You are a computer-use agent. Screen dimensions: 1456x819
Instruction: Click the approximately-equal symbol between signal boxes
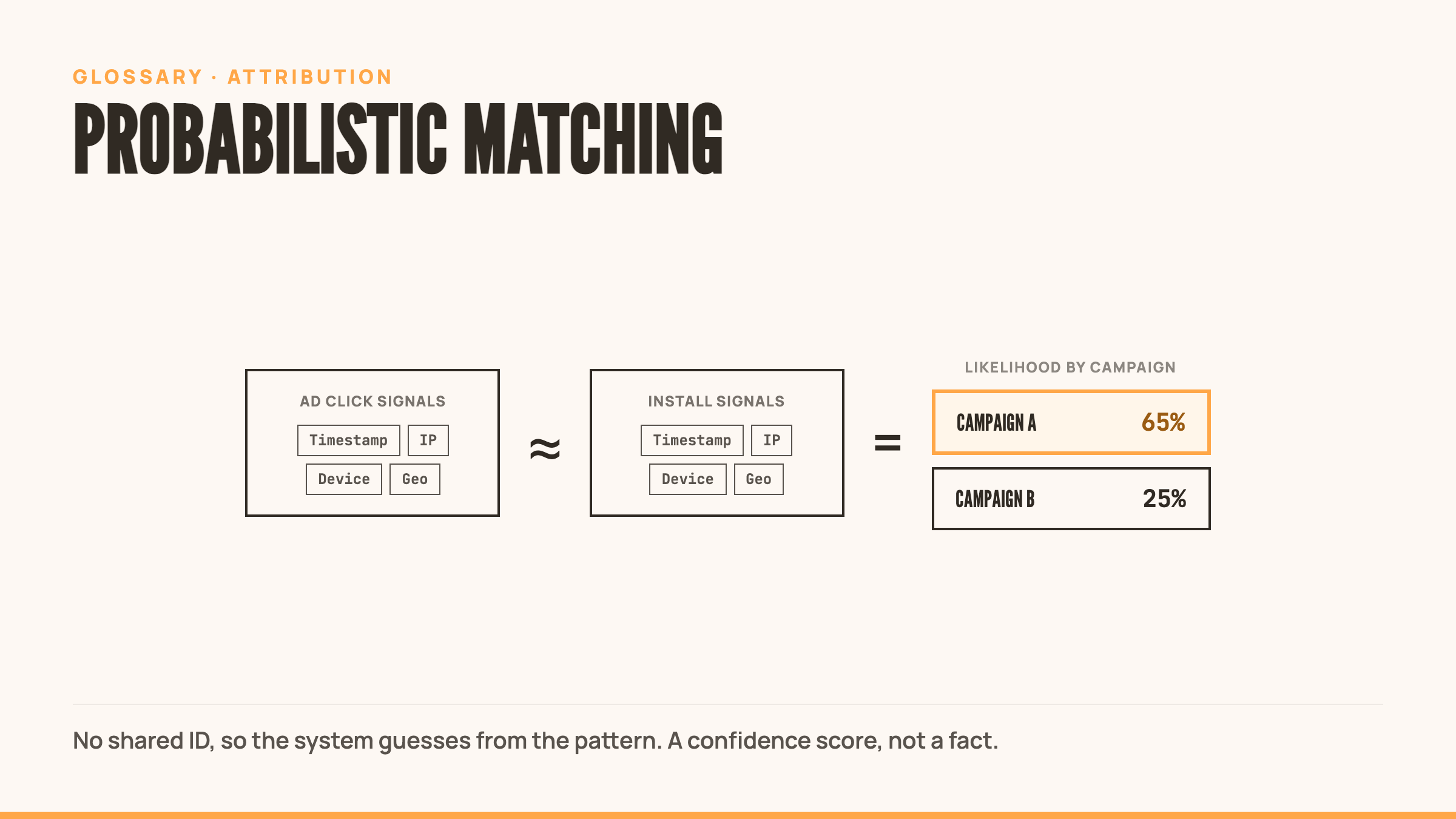pos(545,449)
